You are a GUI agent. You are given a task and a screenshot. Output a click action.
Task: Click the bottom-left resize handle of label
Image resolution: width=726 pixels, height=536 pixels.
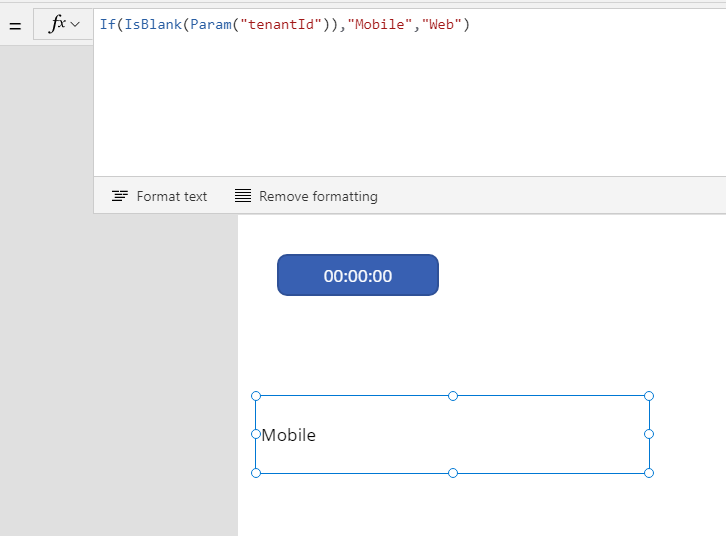pyautogui.click(x=256, y=472)
